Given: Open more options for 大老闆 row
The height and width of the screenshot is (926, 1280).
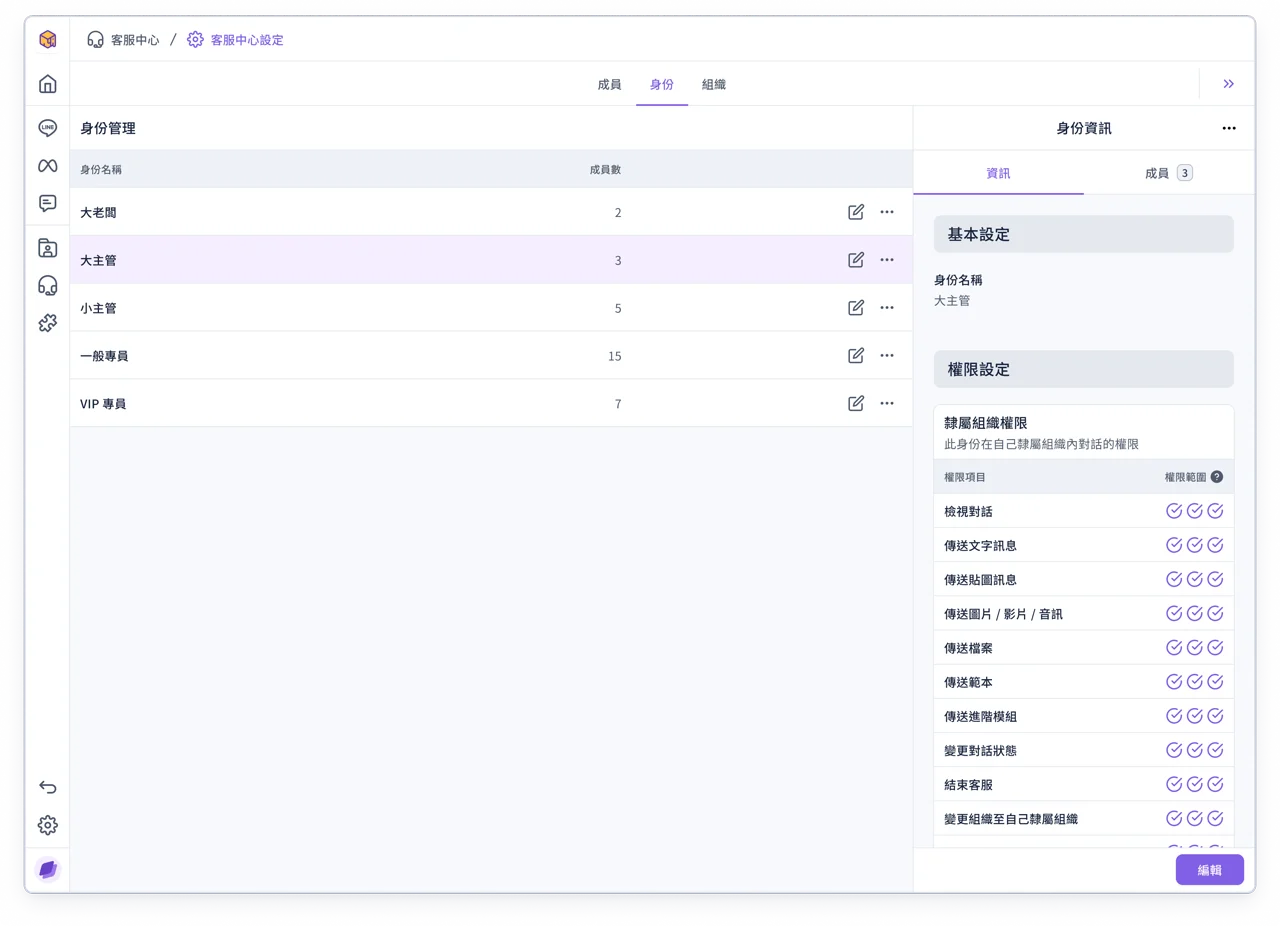Looking at the screenshot, I should pos(887,212).
